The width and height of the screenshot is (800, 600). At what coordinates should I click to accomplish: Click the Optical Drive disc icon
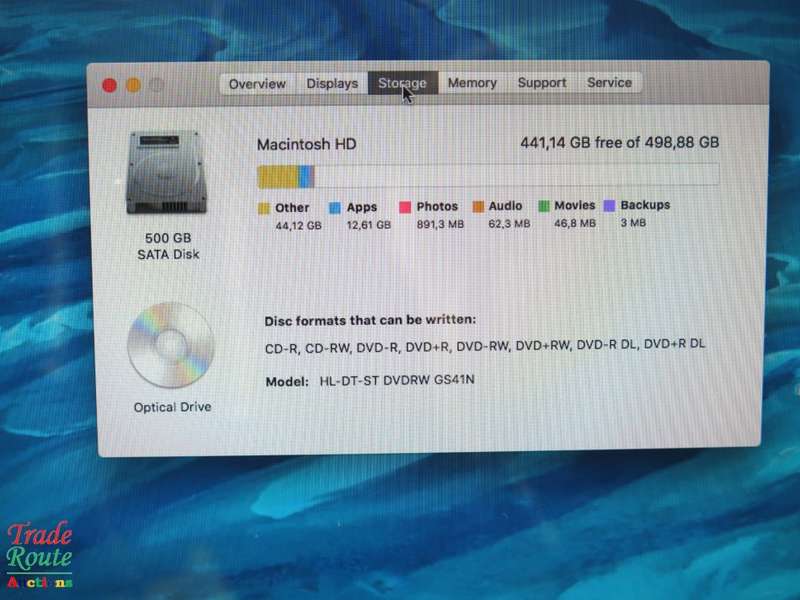coord(170,345)
